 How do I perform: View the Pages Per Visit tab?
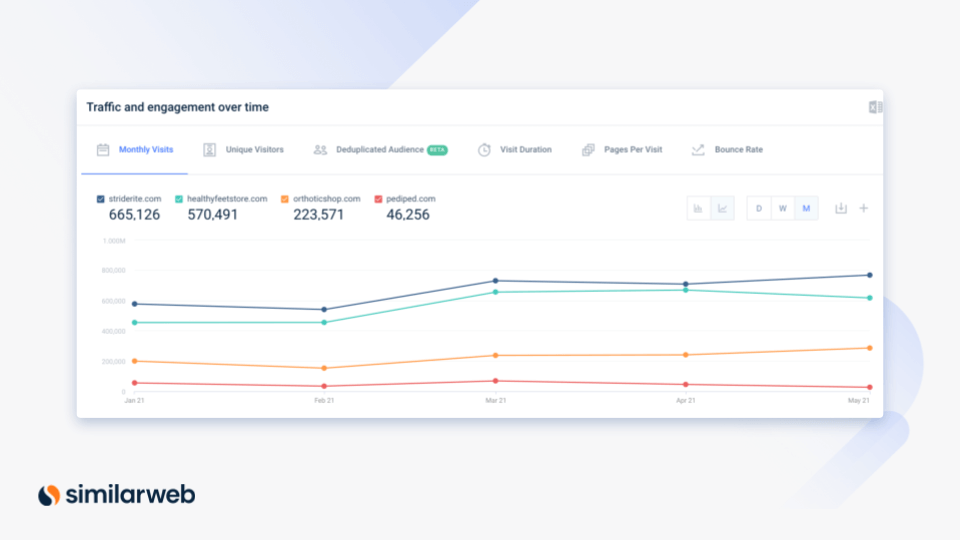[622, 149]
